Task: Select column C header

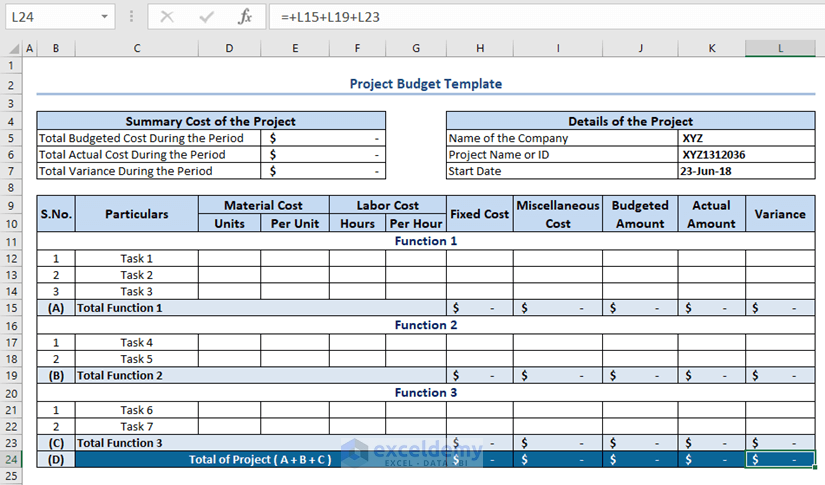Action: coord(137,48)
